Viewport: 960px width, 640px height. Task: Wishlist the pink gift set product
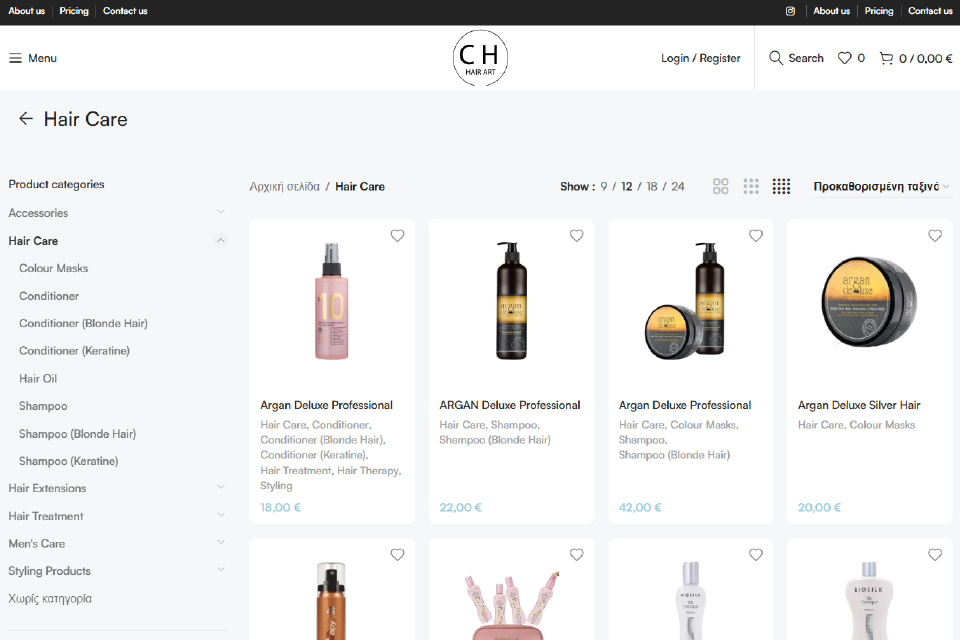577,555
